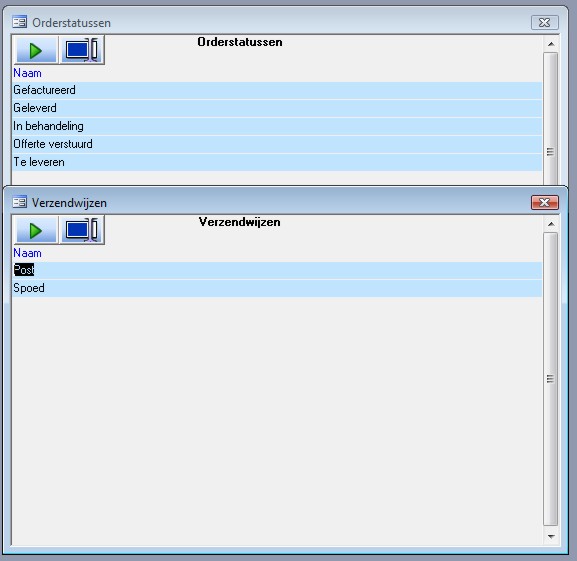Click scroll down arrow in Verzendwijzen list
The width and height of the screenshot is (577, 561).
551,537
